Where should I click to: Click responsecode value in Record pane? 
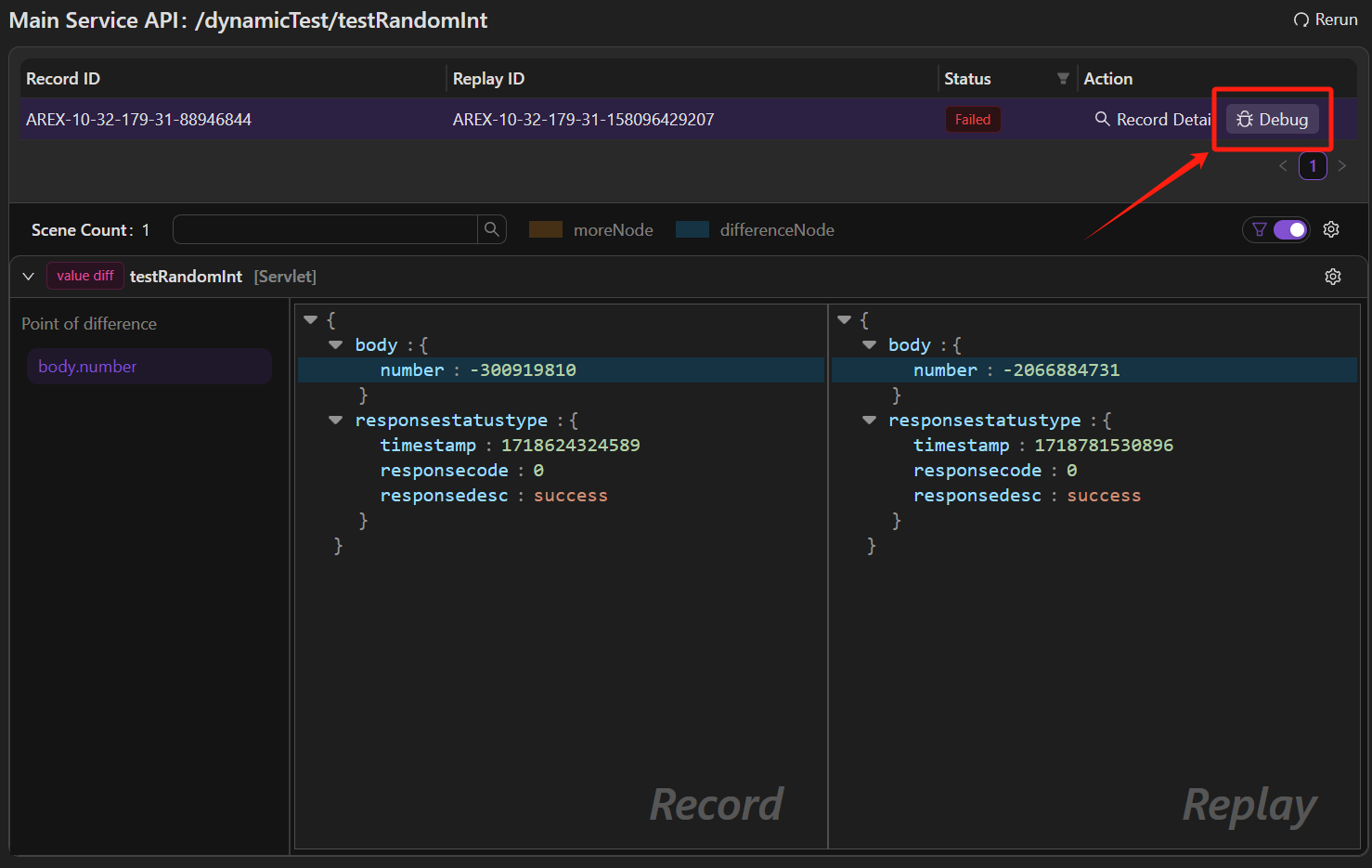point(538,470)
